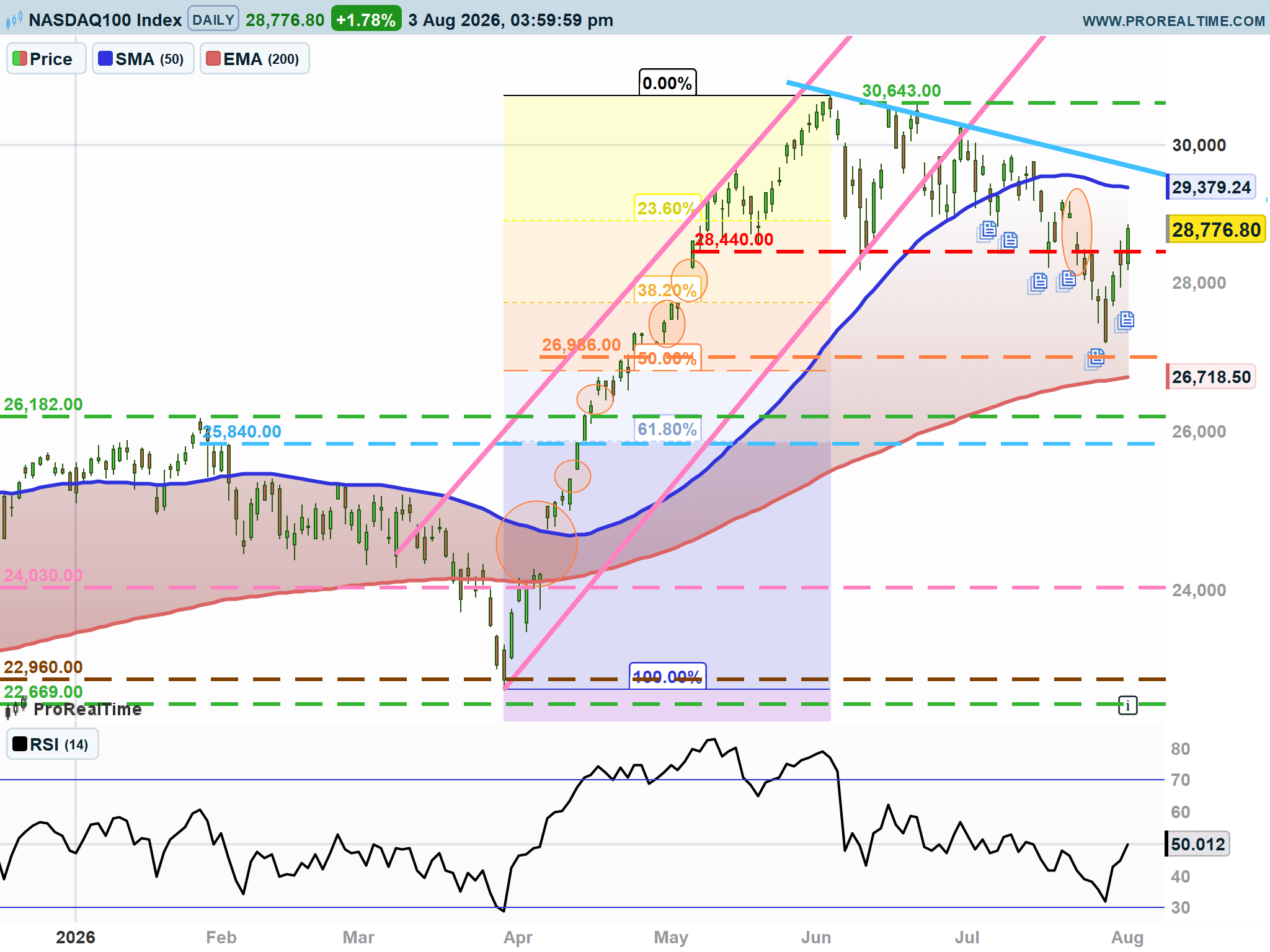Select the 23.60% Fibonacci level label
This screenshot has width=1270, height=952.
tap(667, 208)
